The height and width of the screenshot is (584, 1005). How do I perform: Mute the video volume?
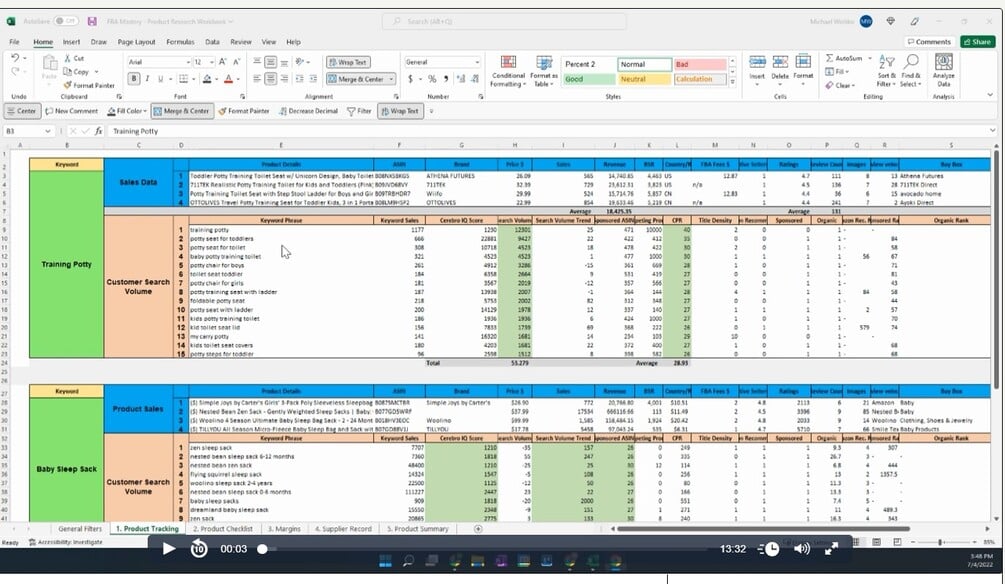pos(802,549)
